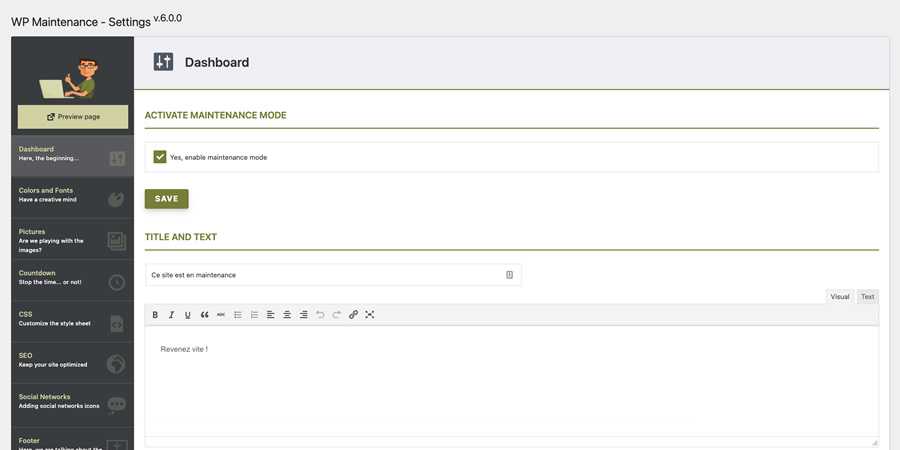Click the Save button
This screenshot has width=900, height=450.
pos(166,199)
